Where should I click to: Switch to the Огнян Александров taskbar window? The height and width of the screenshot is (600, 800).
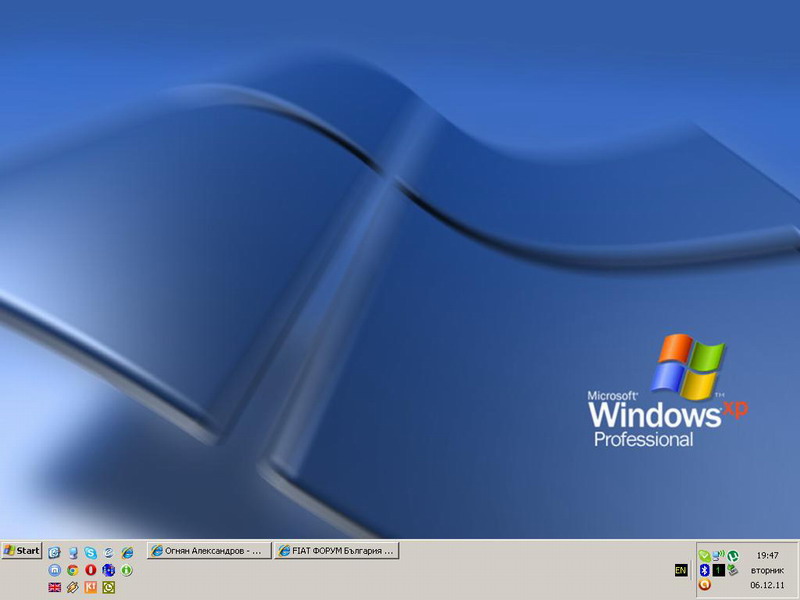(209, 551)
